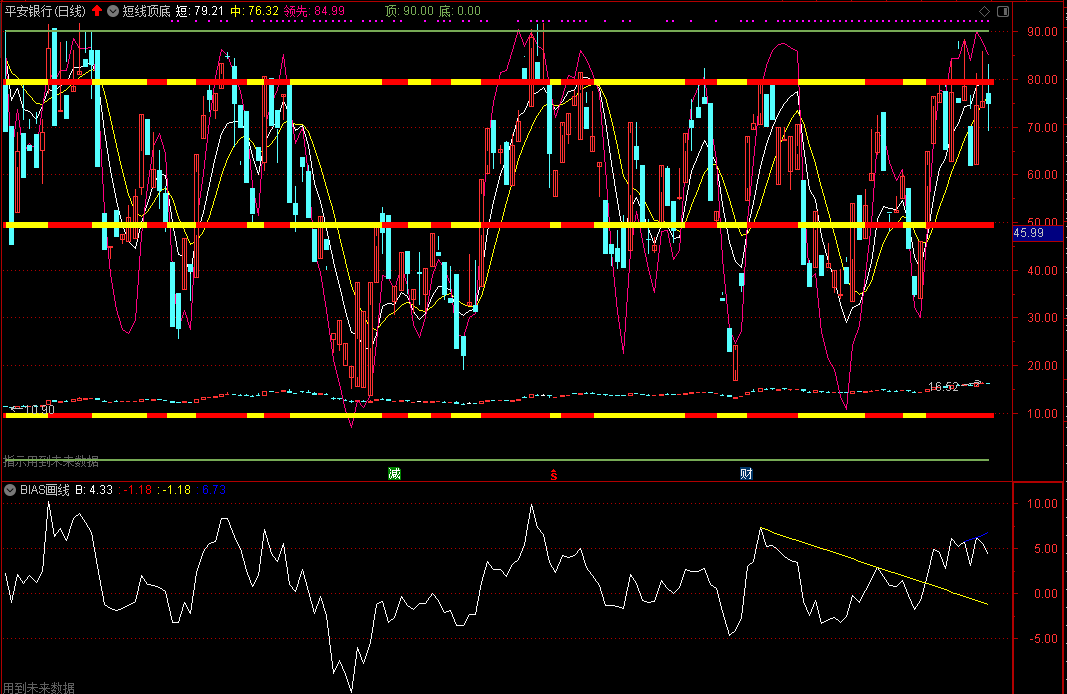Click the 用到未来数据 warning in BIAS panel

(x=39, y=688)
